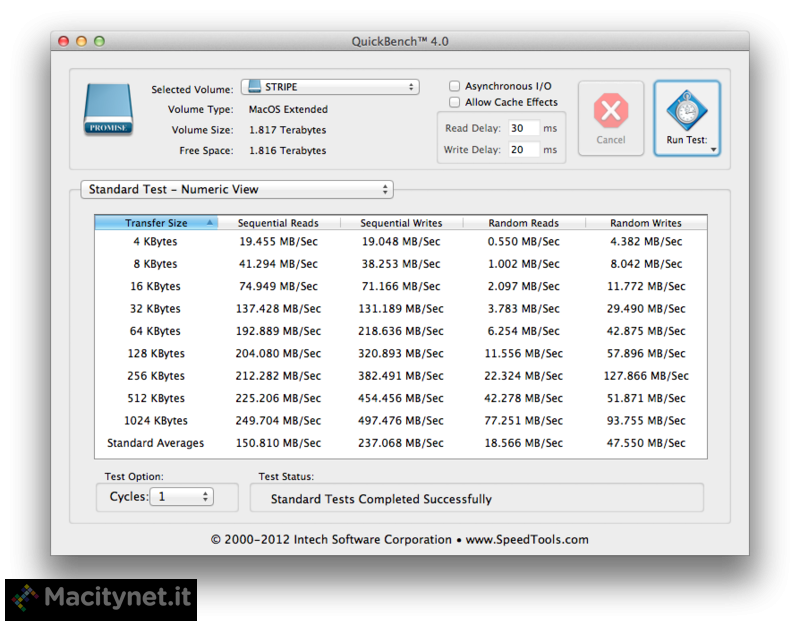This screenshot has height=626, width=800.
Task: Open the Standard Test – Numeric View dropdown
Action: pyautogui.click(x=237, y=189)
